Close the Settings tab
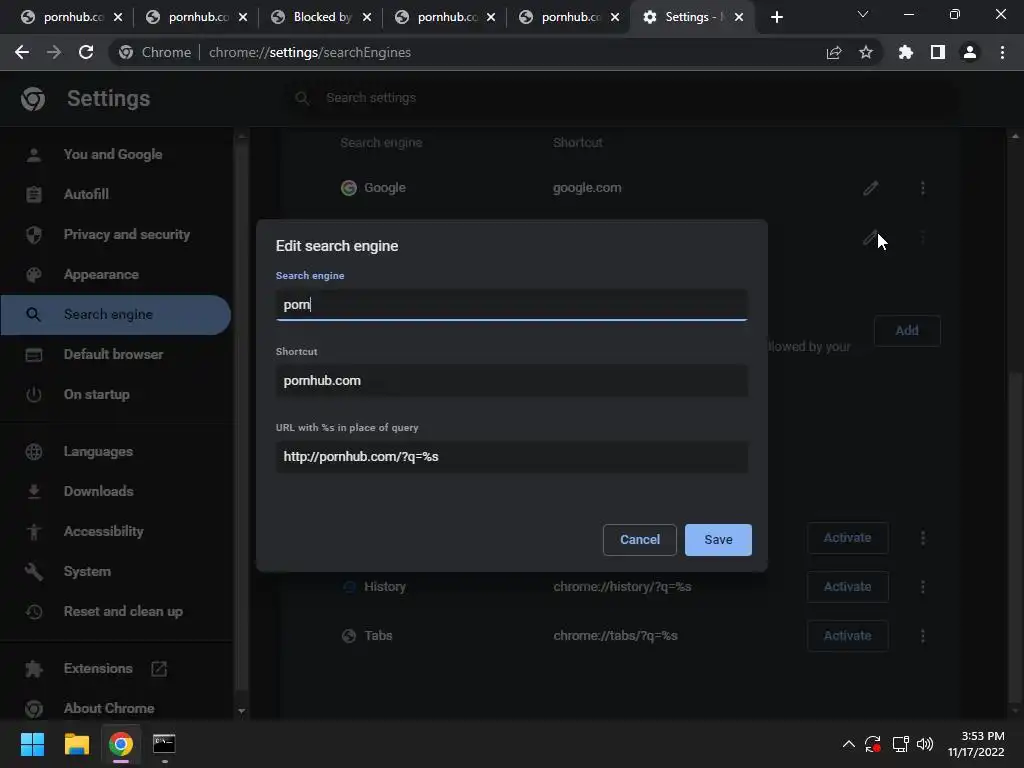 (x=739, y=17)
